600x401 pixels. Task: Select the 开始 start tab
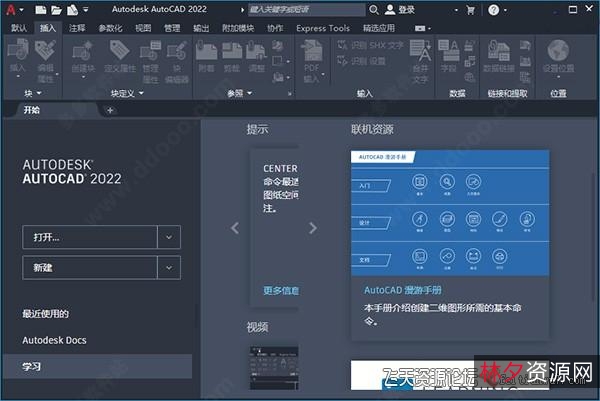pos(31,110)
